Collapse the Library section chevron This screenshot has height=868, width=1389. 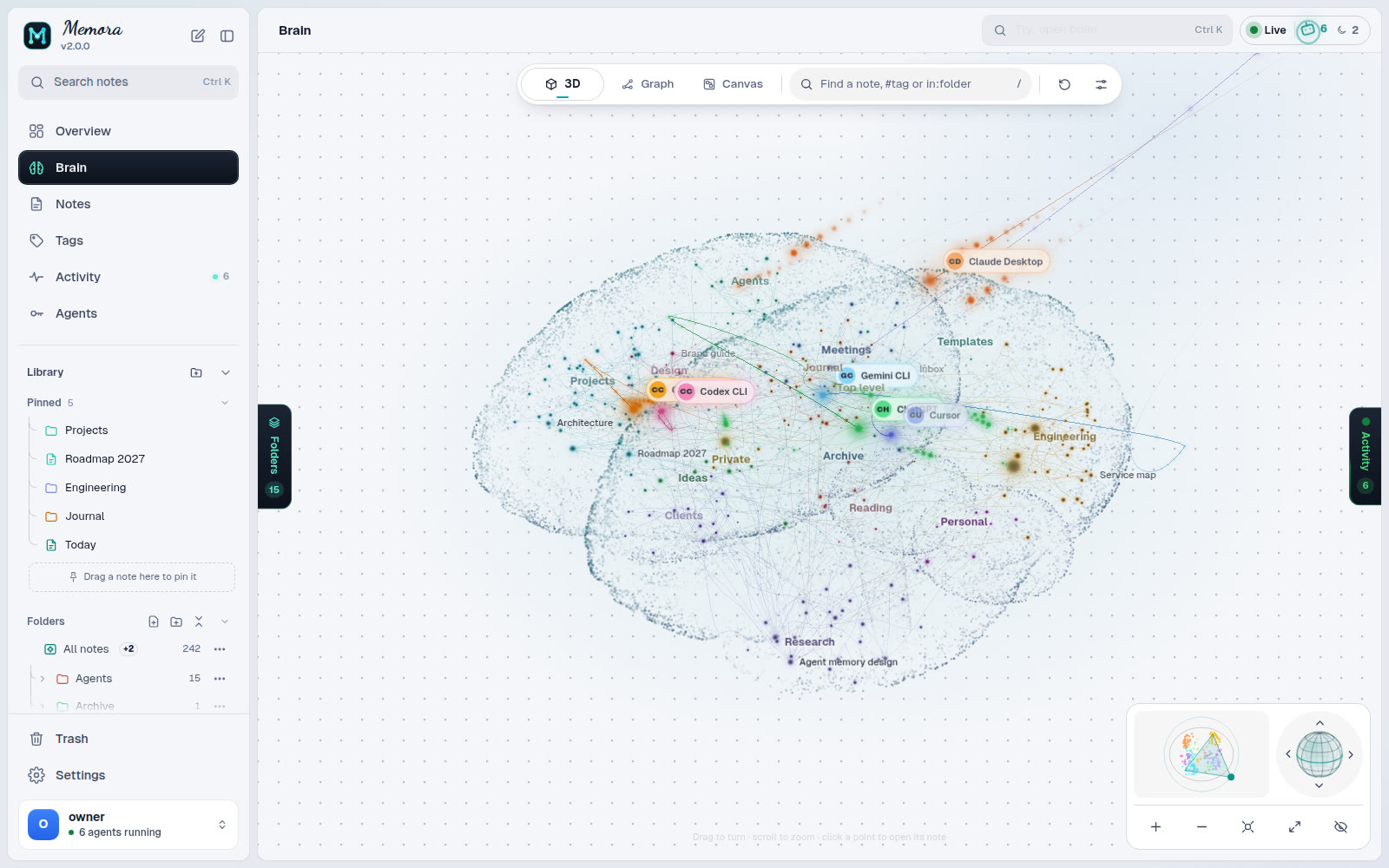point(226,372)
